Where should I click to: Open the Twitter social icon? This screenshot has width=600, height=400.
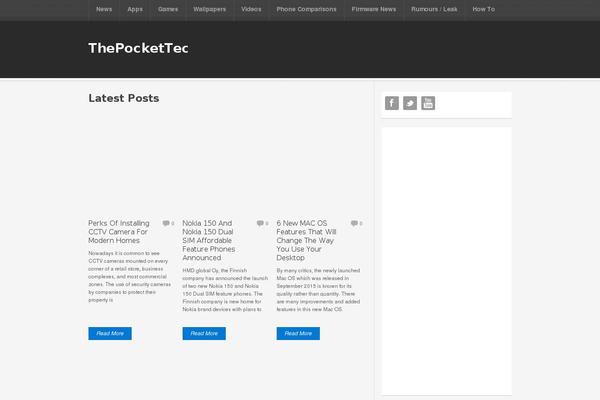coord(410,103)
